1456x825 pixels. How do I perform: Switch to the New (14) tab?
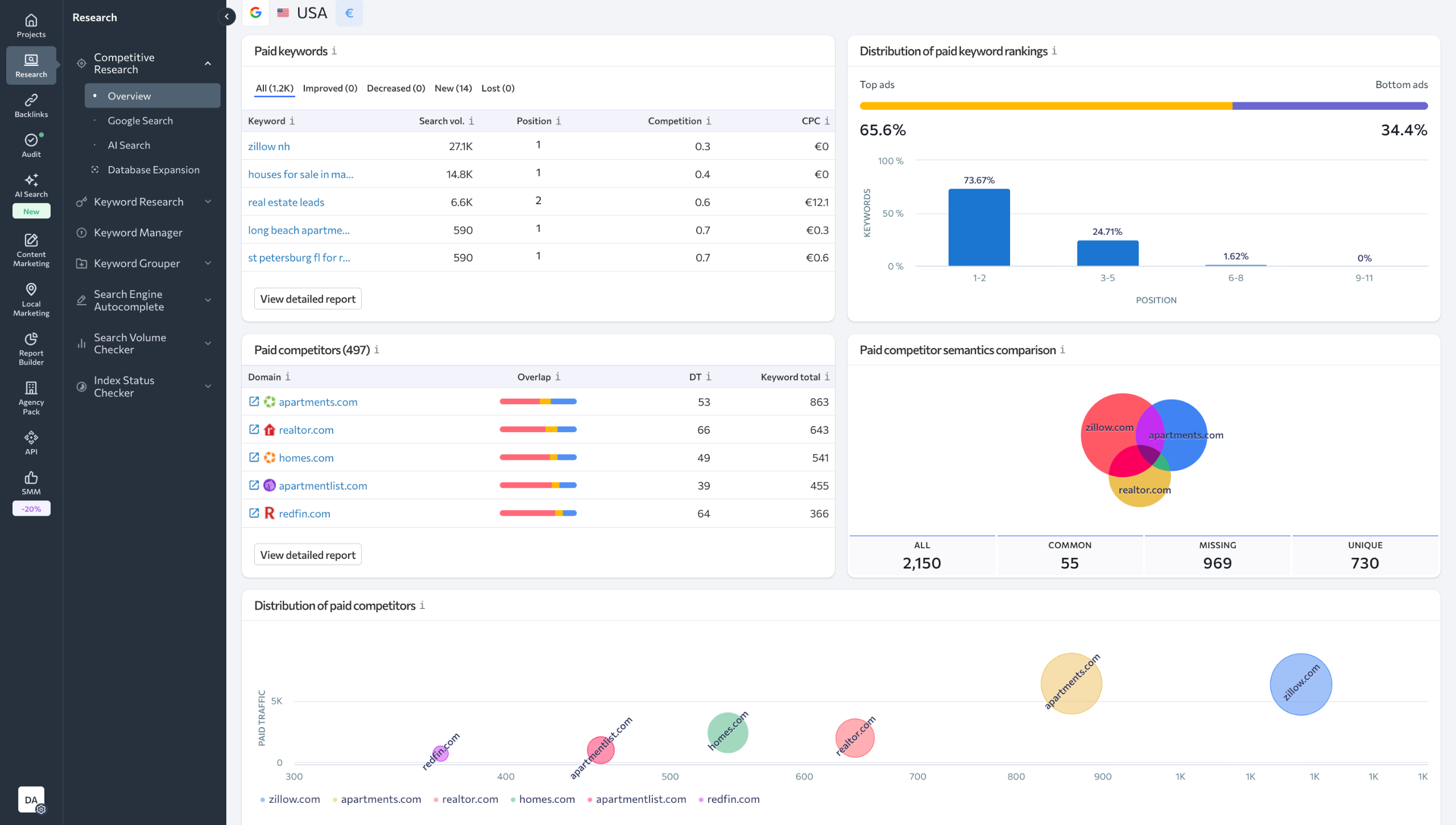pyautogui.click(x=453, y=88)
